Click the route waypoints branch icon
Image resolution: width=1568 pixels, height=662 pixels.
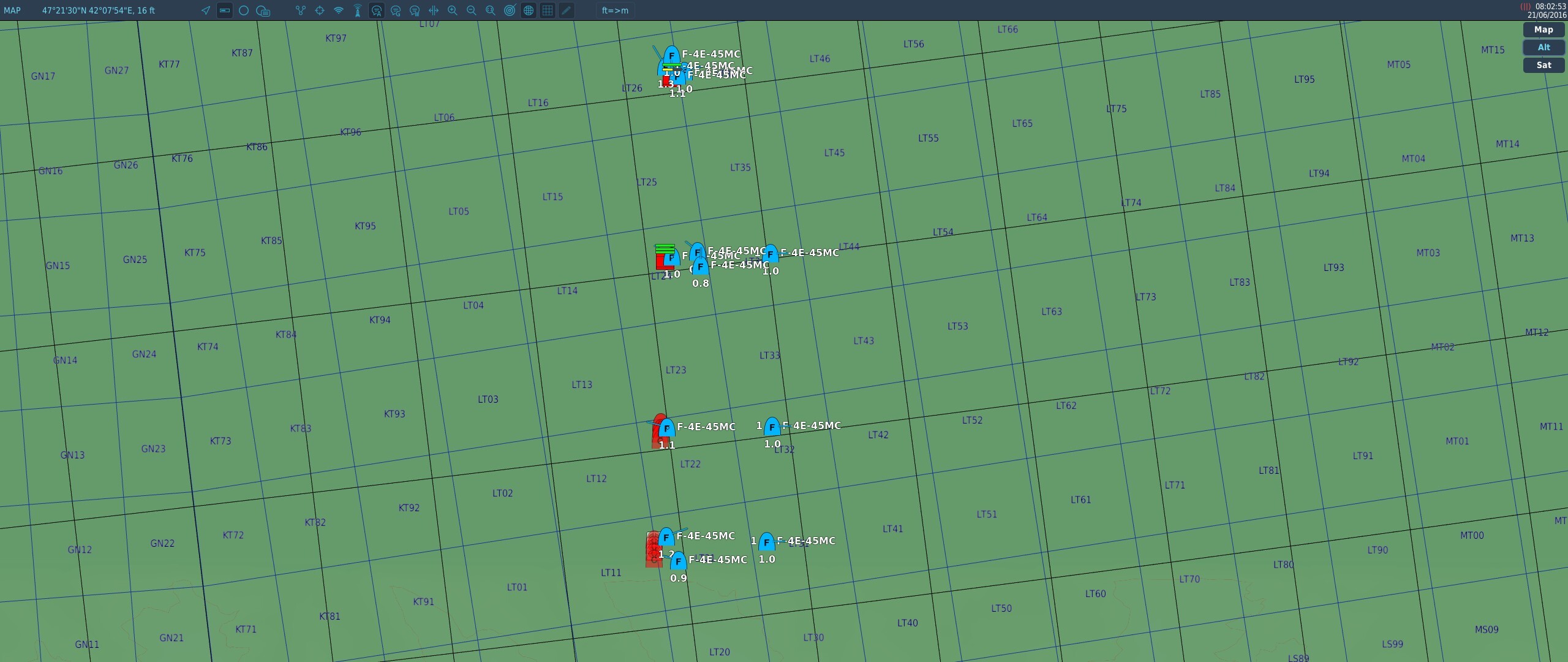pyautogui.click(x=300, y=10)
